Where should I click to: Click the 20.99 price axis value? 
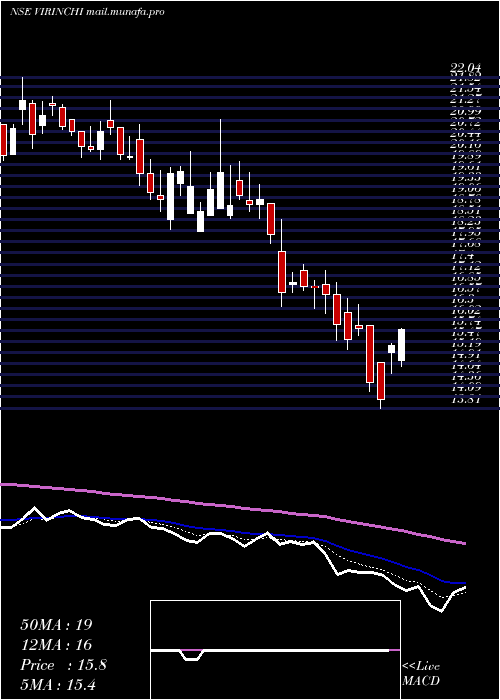pyautogui.click(x=465, y=111)
